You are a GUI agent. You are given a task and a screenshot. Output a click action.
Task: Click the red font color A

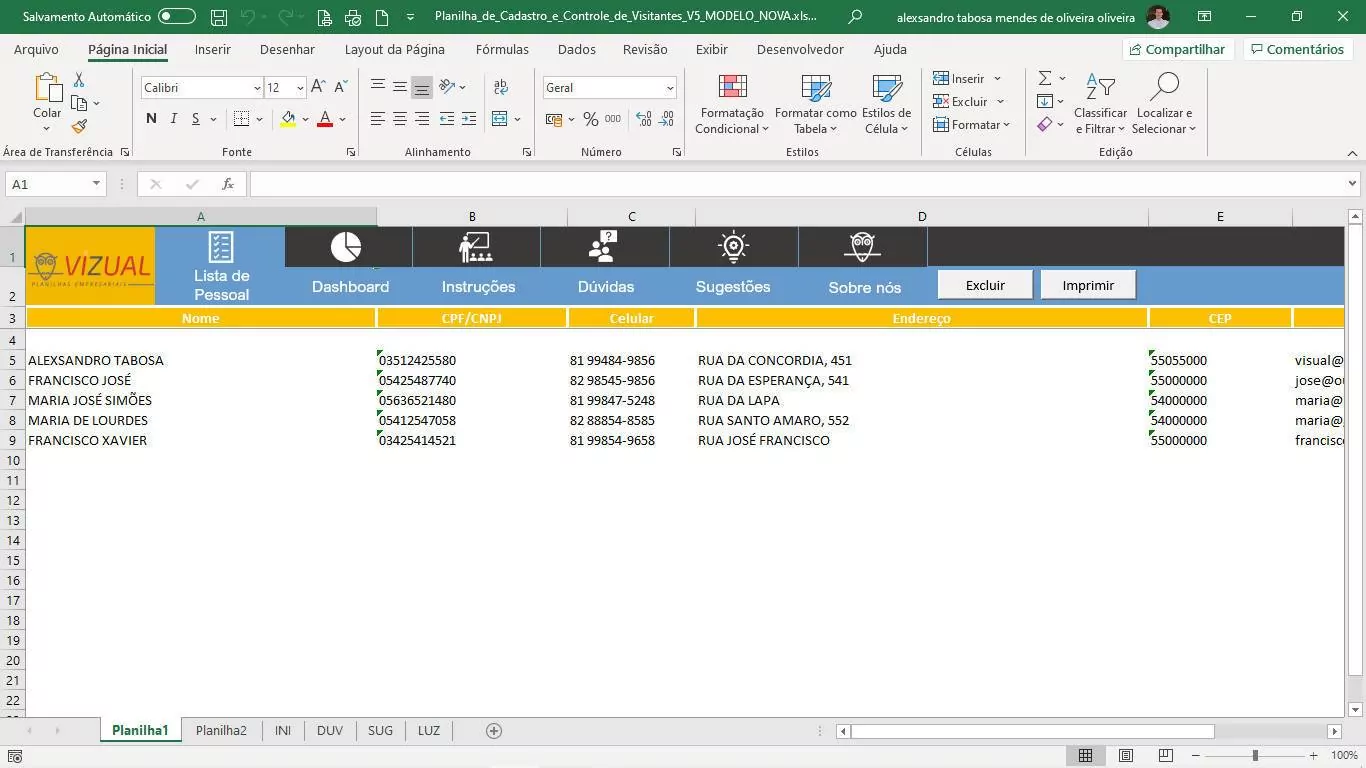(324, 119)
